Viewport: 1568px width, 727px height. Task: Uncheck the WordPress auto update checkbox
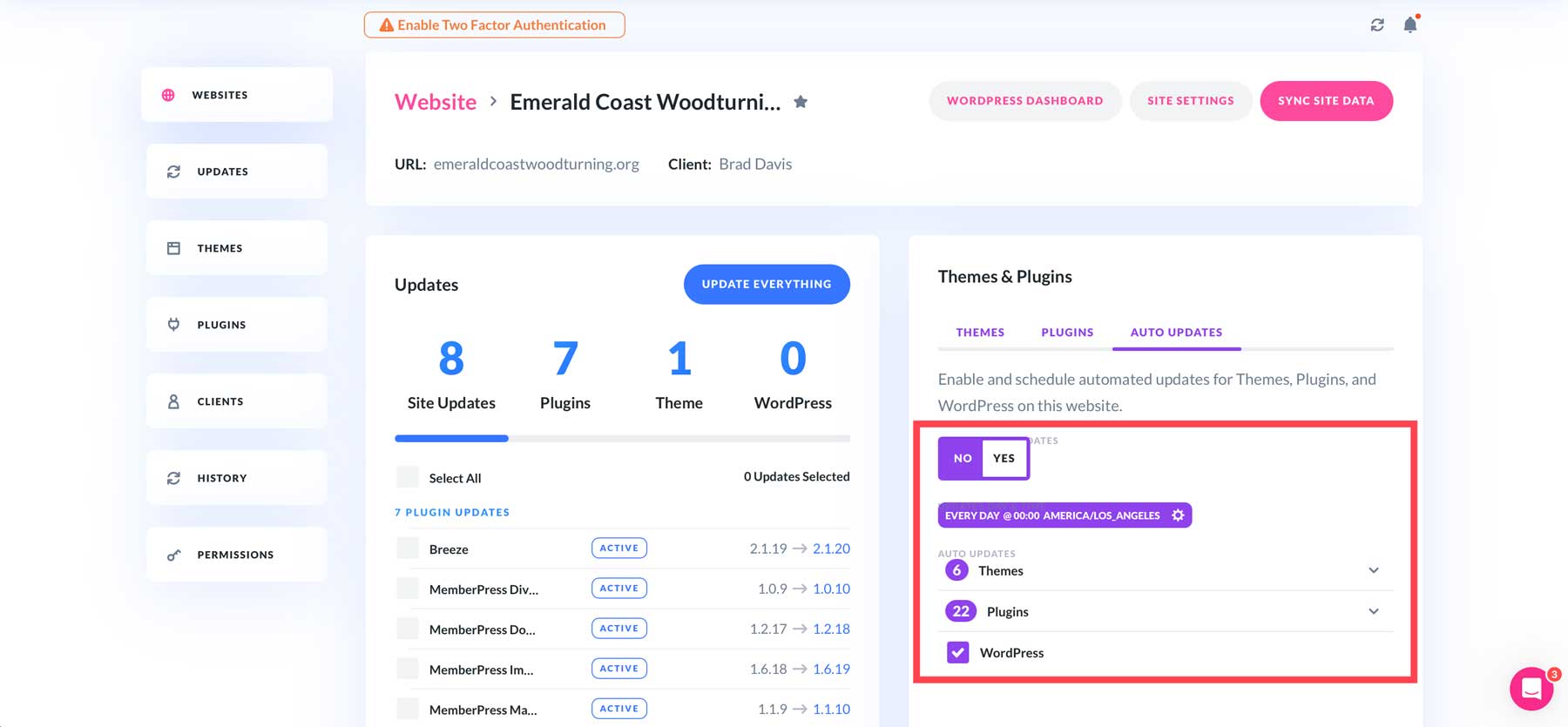click(957, 652)
